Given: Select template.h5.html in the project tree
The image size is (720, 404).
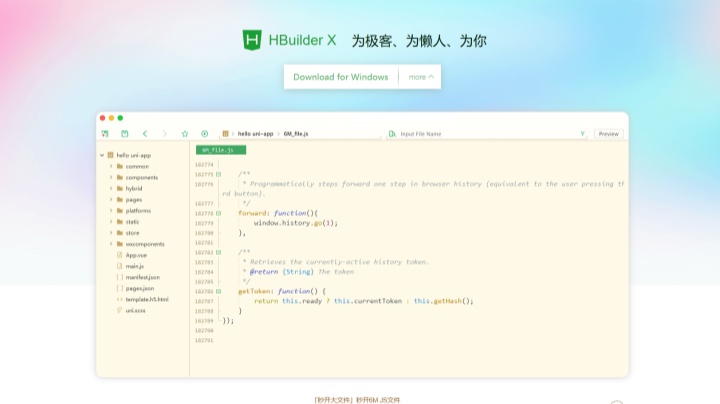Looking at the screenshot, I should 147,299.
